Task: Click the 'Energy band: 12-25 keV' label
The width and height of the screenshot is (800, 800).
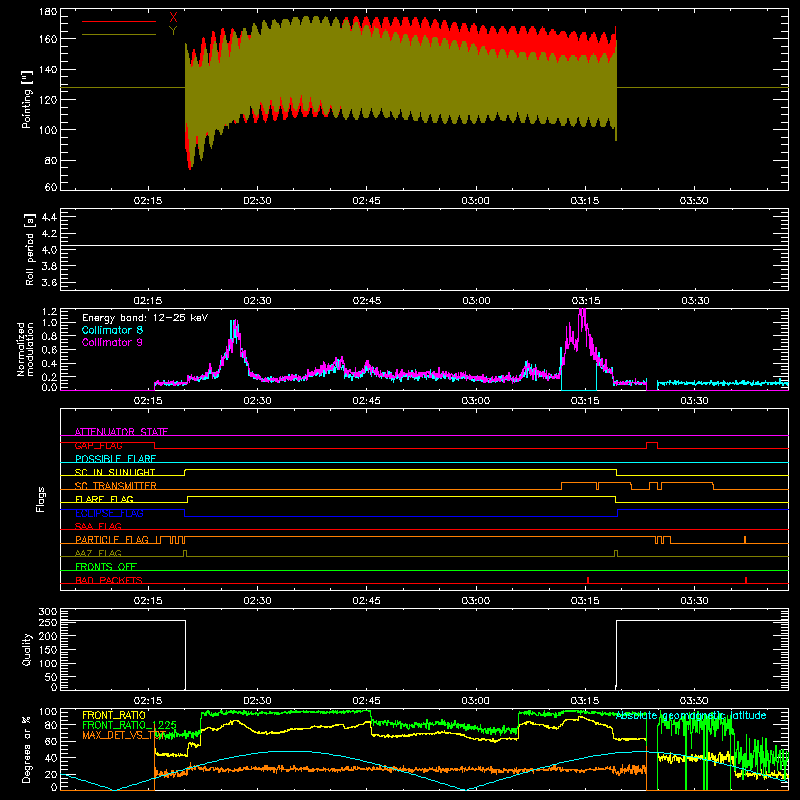Action: point(145,318)
